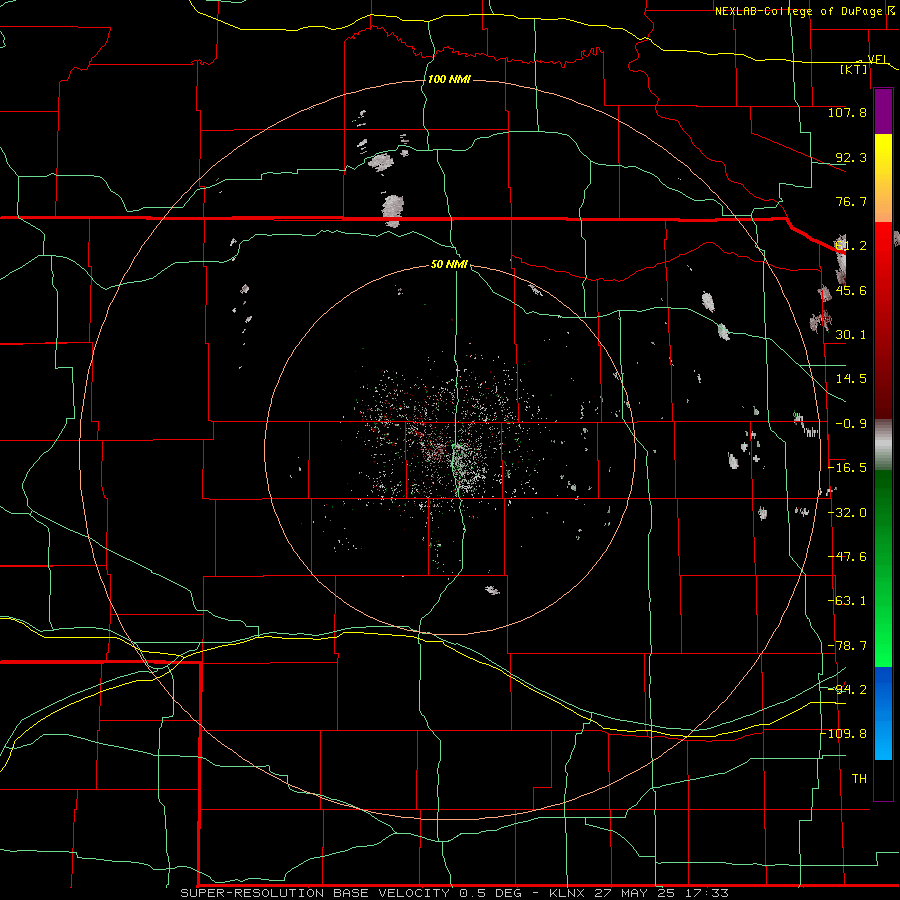Click the 50 NMI range ring label
This screenshot has width=900, height=900.
449,265
